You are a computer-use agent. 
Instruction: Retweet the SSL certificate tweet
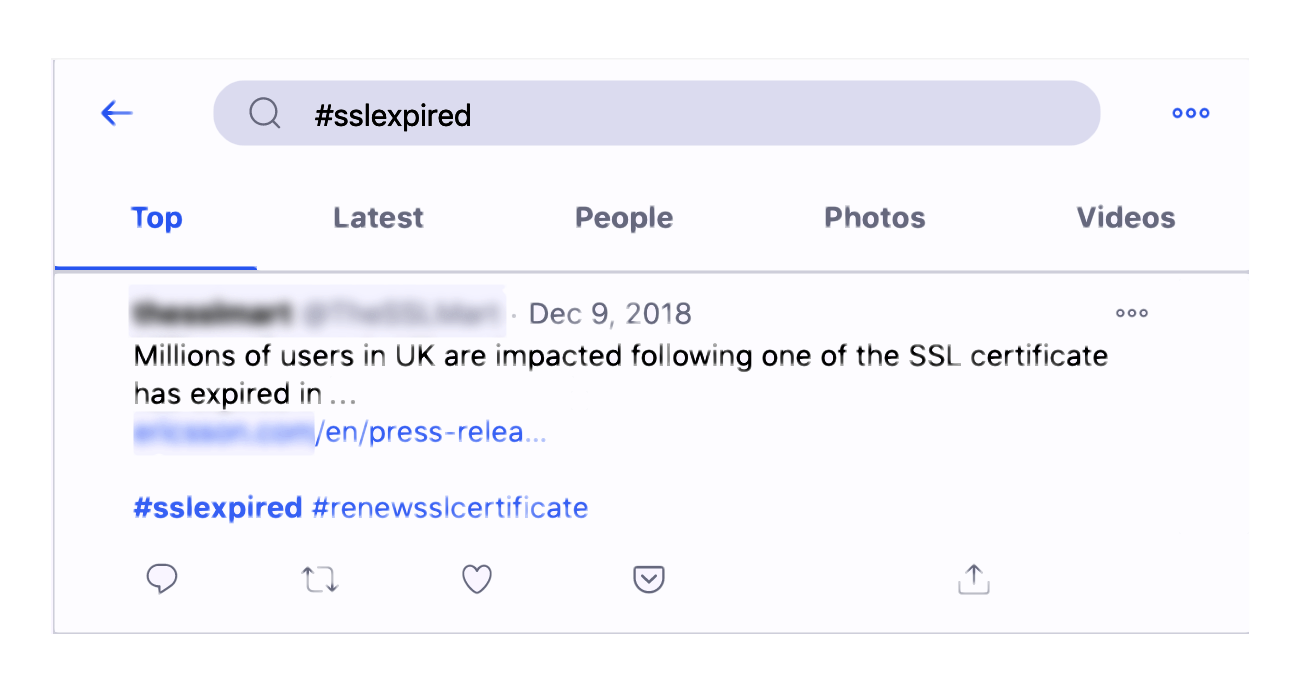[320, 579]
